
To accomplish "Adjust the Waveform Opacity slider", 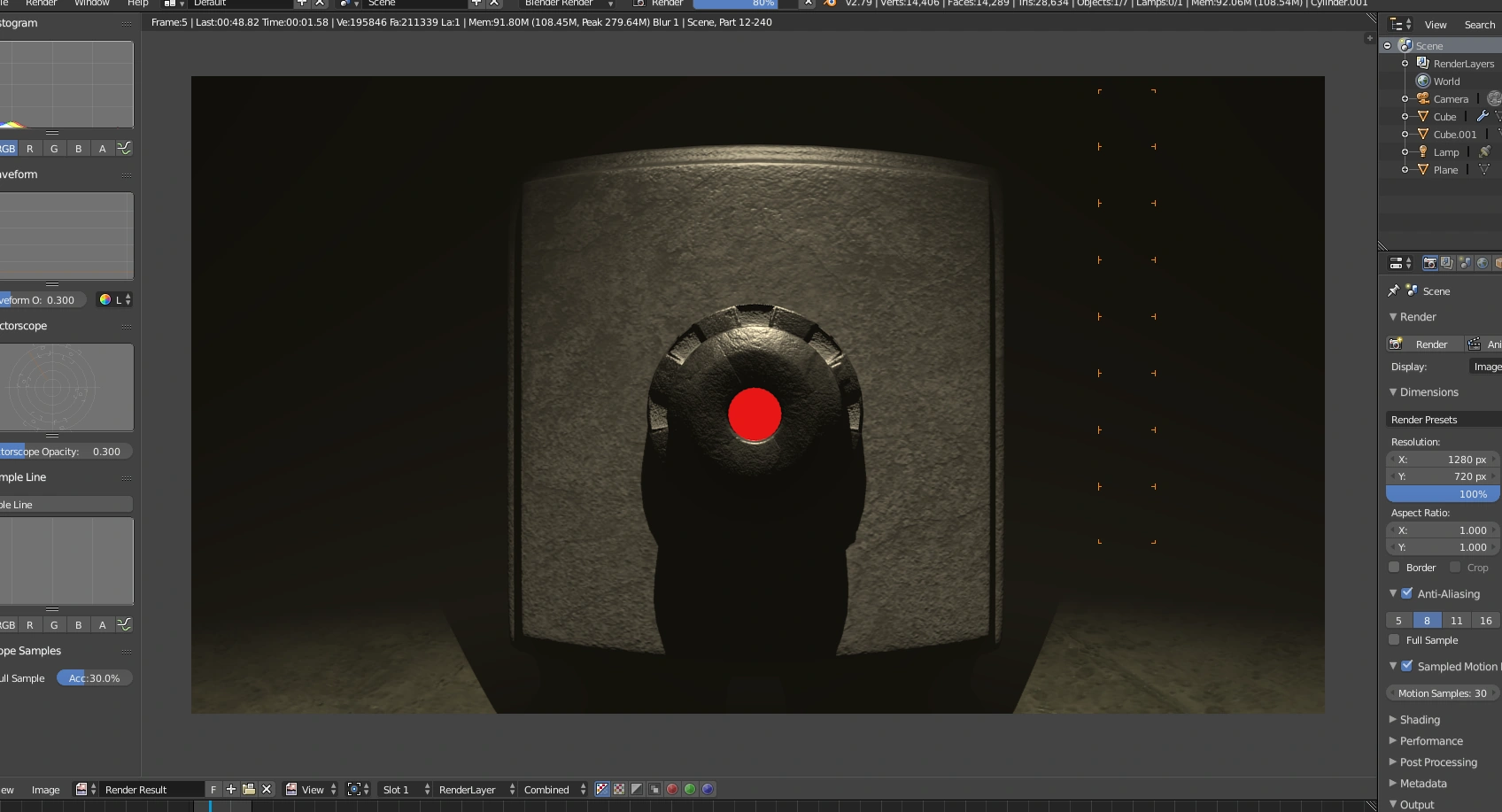I will (x=43, y=299).
